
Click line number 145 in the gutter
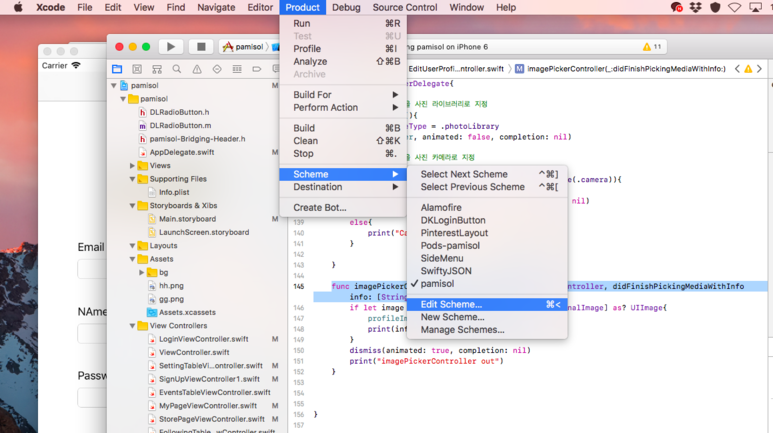299,286
